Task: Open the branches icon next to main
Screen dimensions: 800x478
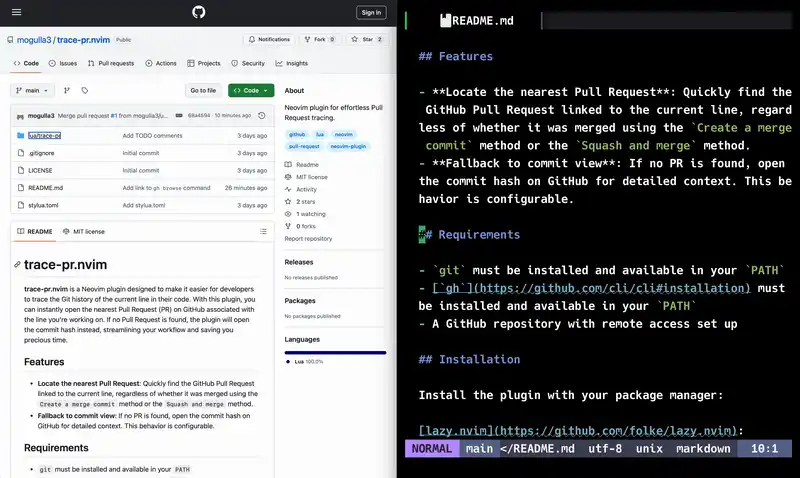Action: coord(67,90)
